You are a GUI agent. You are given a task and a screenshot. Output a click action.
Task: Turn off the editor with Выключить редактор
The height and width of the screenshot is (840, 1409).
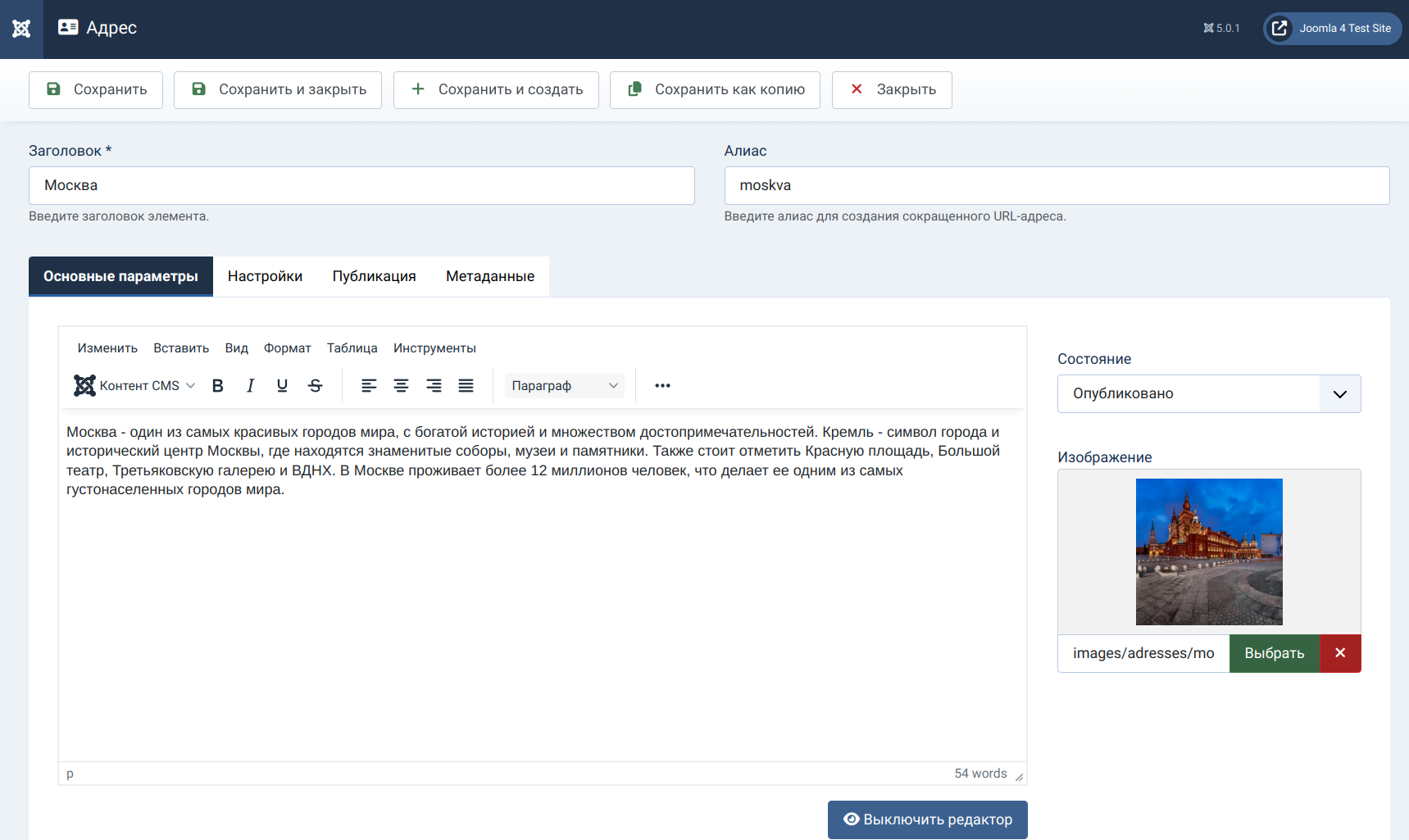[x=927, y=820]
